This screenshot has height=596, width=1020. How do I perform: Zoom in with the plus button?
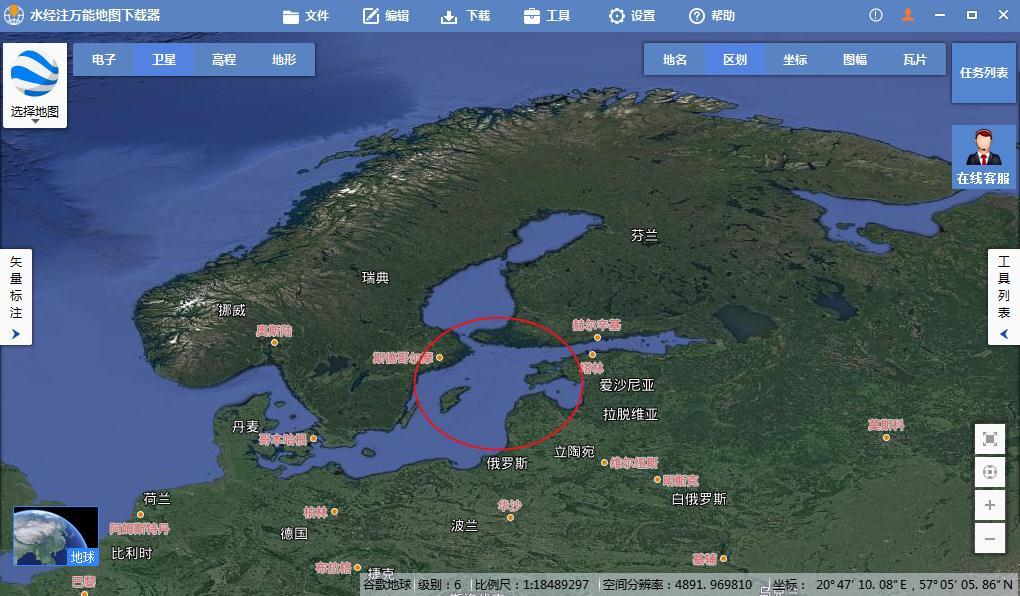[x=989, y=505]
